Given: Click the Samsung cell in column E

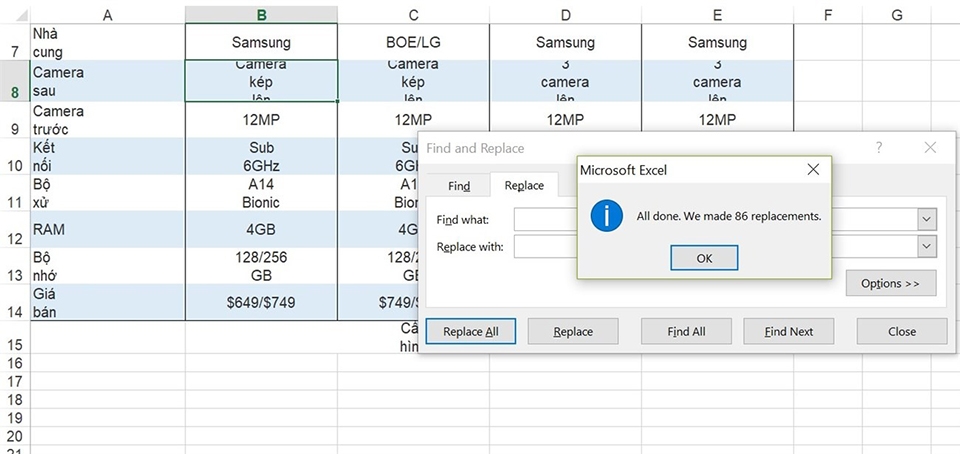Looking at the screenshot, I should 717,42.
